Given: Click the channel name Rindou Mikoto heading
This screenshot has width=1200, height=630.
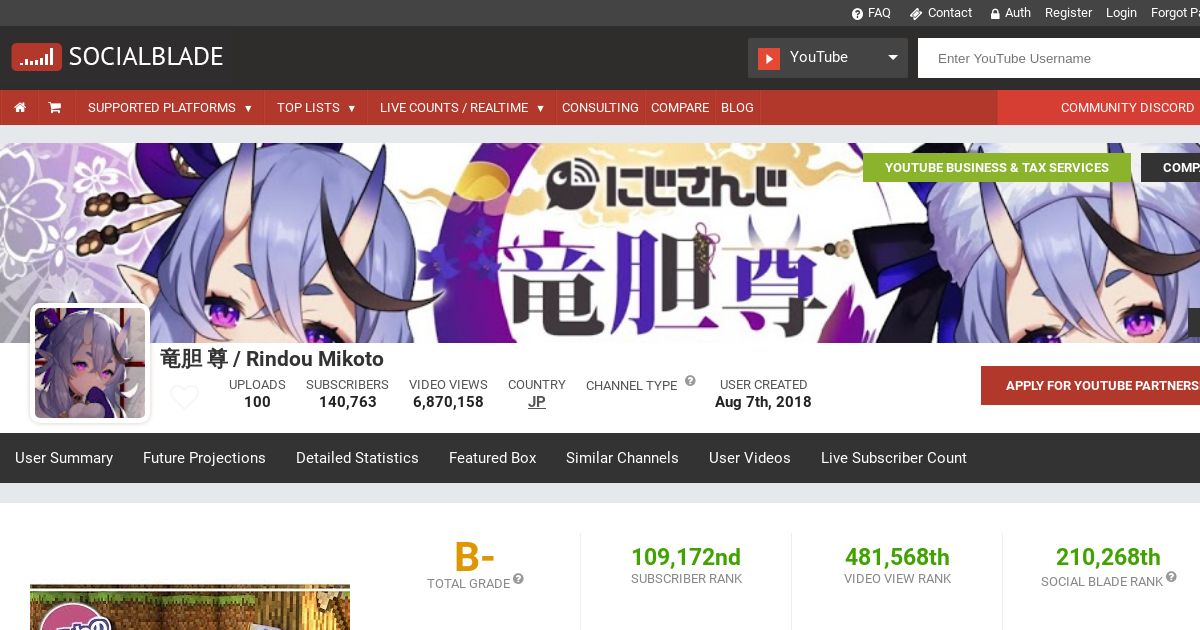Looking at the screenshot, I should [272, 359].
